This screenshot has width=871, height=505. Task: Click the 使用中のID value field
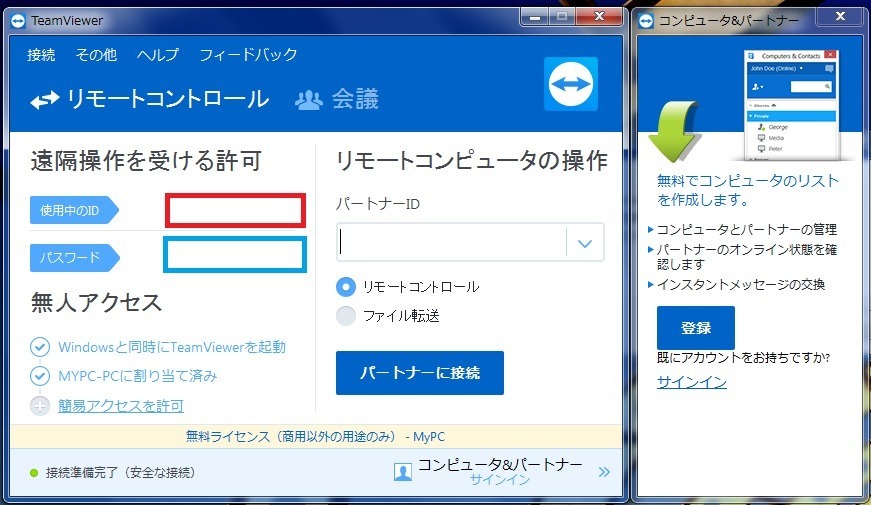(x=236, y=211)
